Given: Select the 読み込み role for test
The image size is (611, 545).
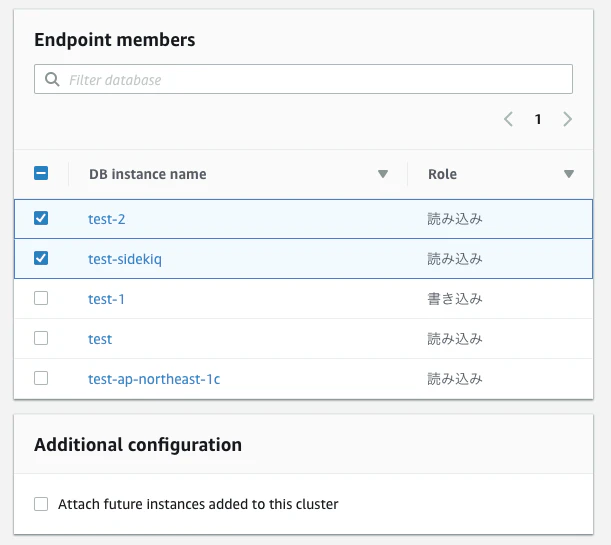Looking at the screenshot, I should pos(455,339).
